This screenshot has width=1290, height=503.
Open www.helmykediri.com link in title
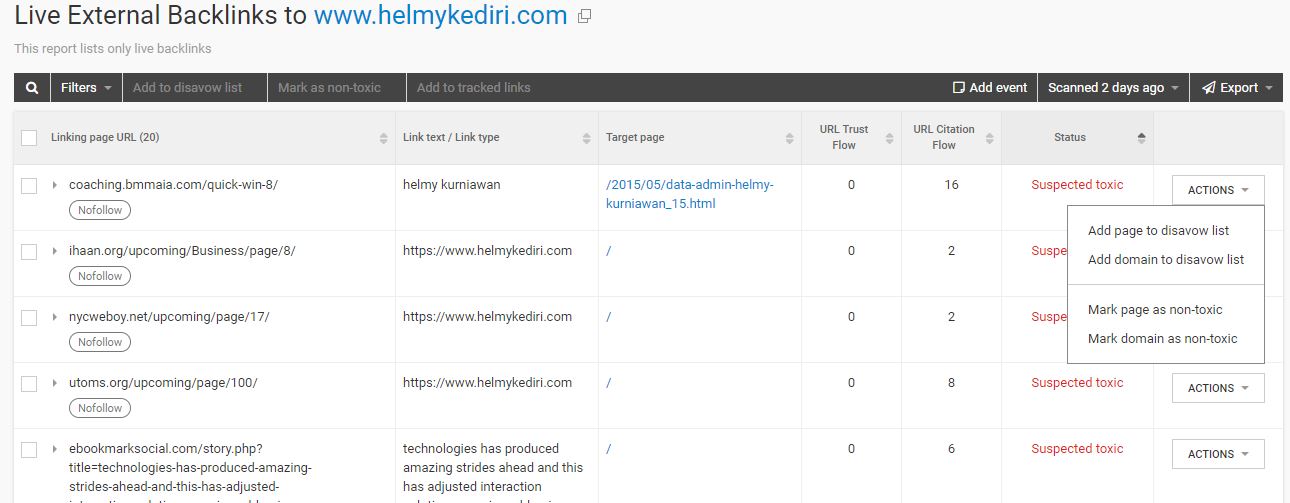click(440, 16)
